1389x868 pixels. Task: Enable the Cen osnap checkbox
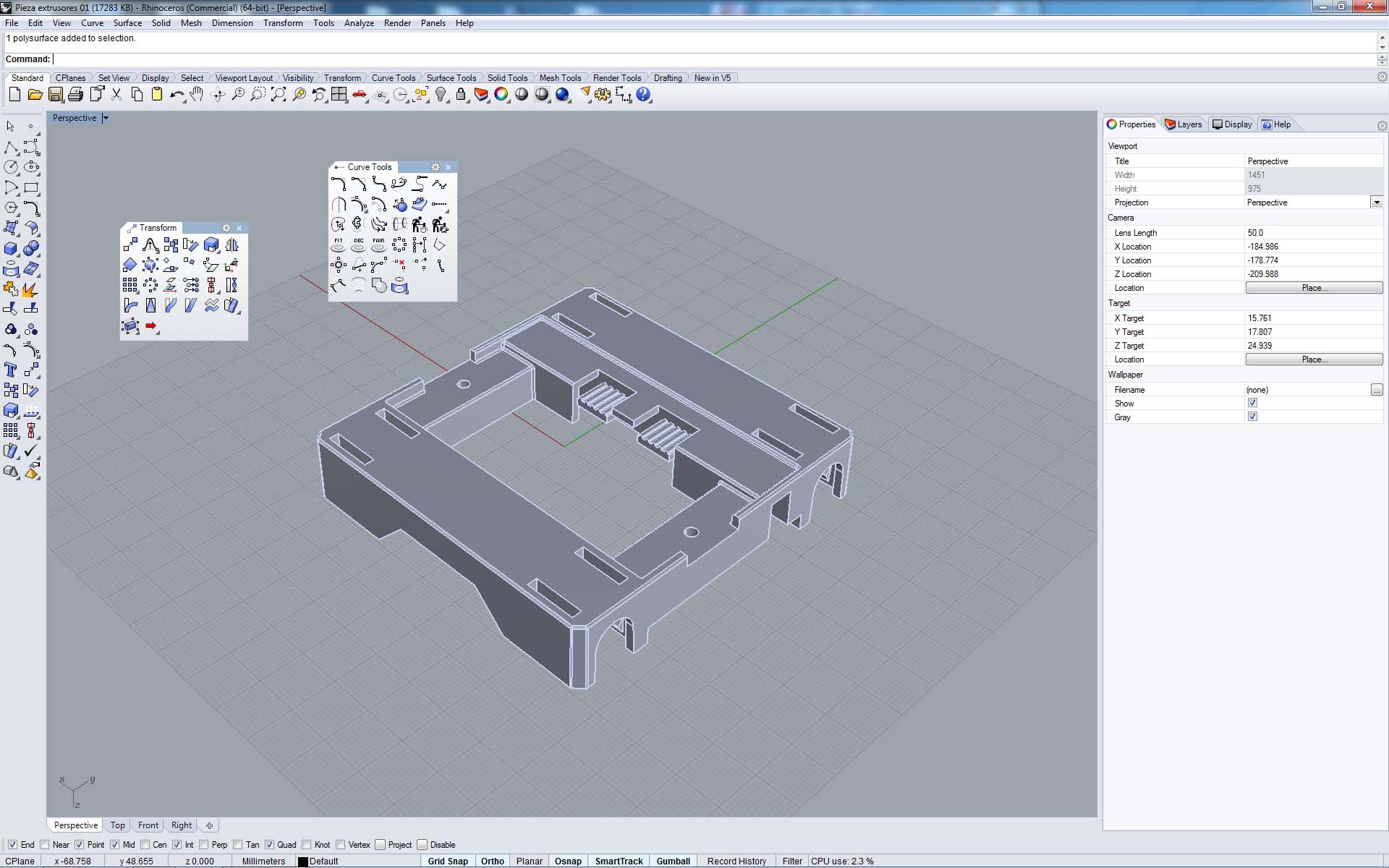coord(145,845)
